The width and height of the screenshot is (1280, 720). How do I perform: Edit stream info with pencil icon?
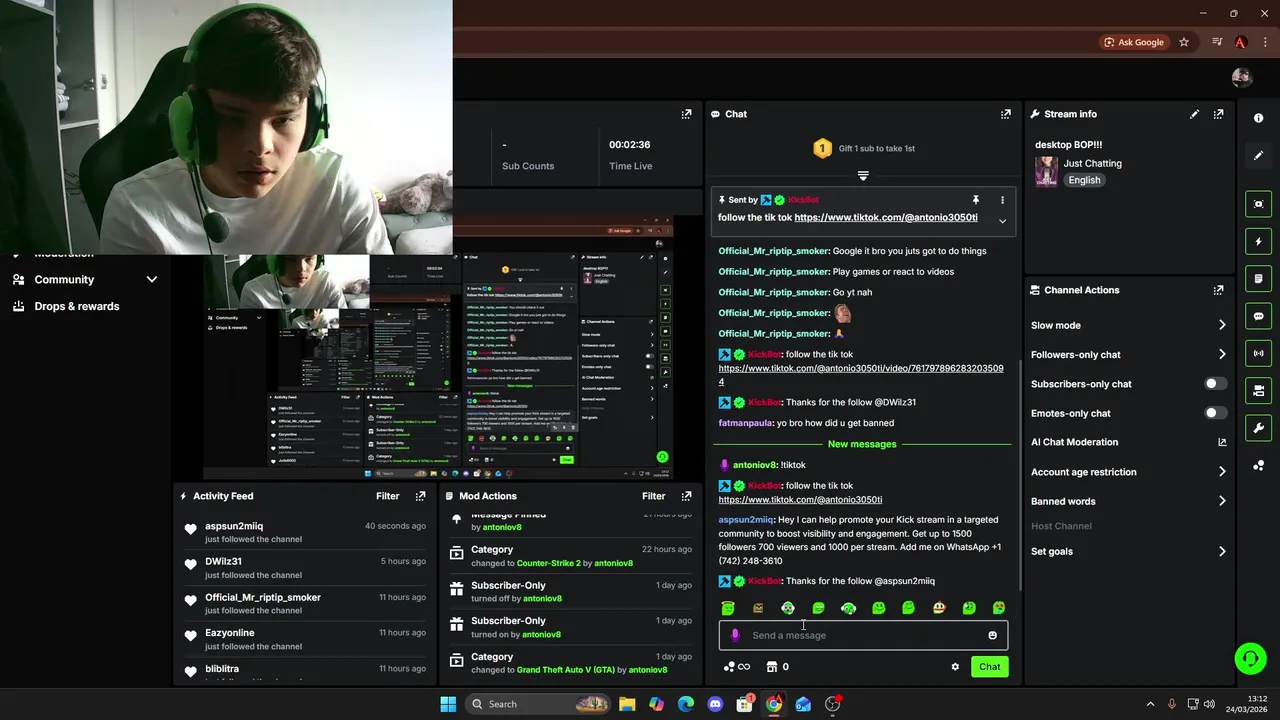point(1194,114)
